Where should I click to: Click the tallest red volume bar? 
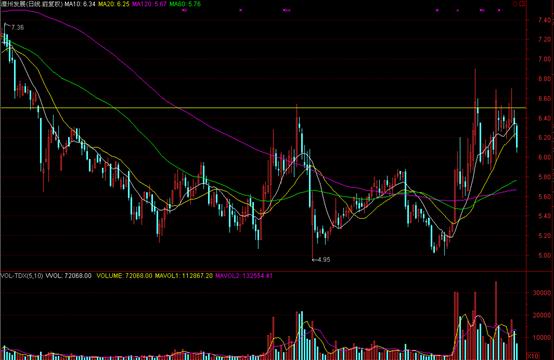(x=496, y=320)
